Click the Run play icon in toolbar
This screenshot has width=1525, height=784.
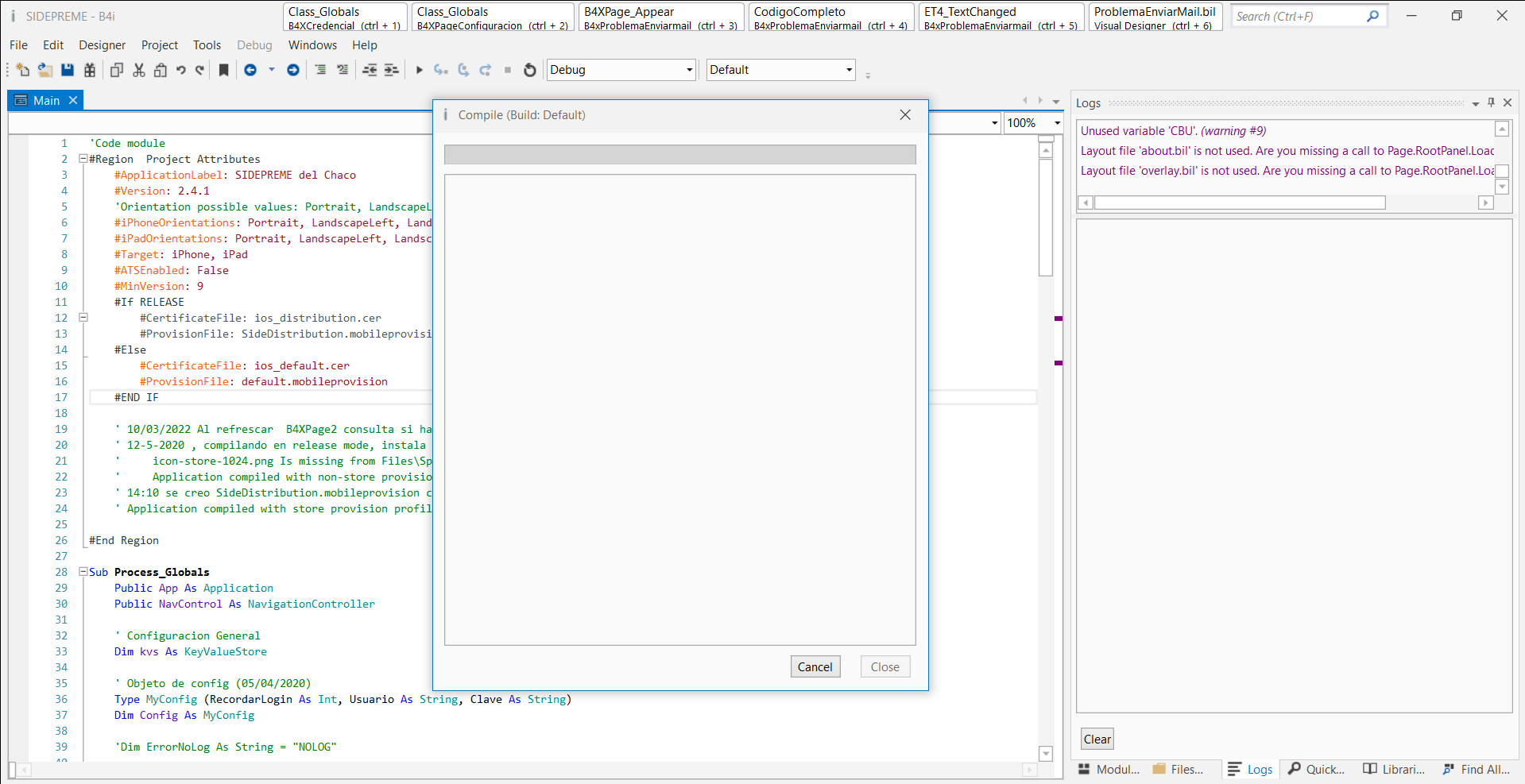point(419,70)
